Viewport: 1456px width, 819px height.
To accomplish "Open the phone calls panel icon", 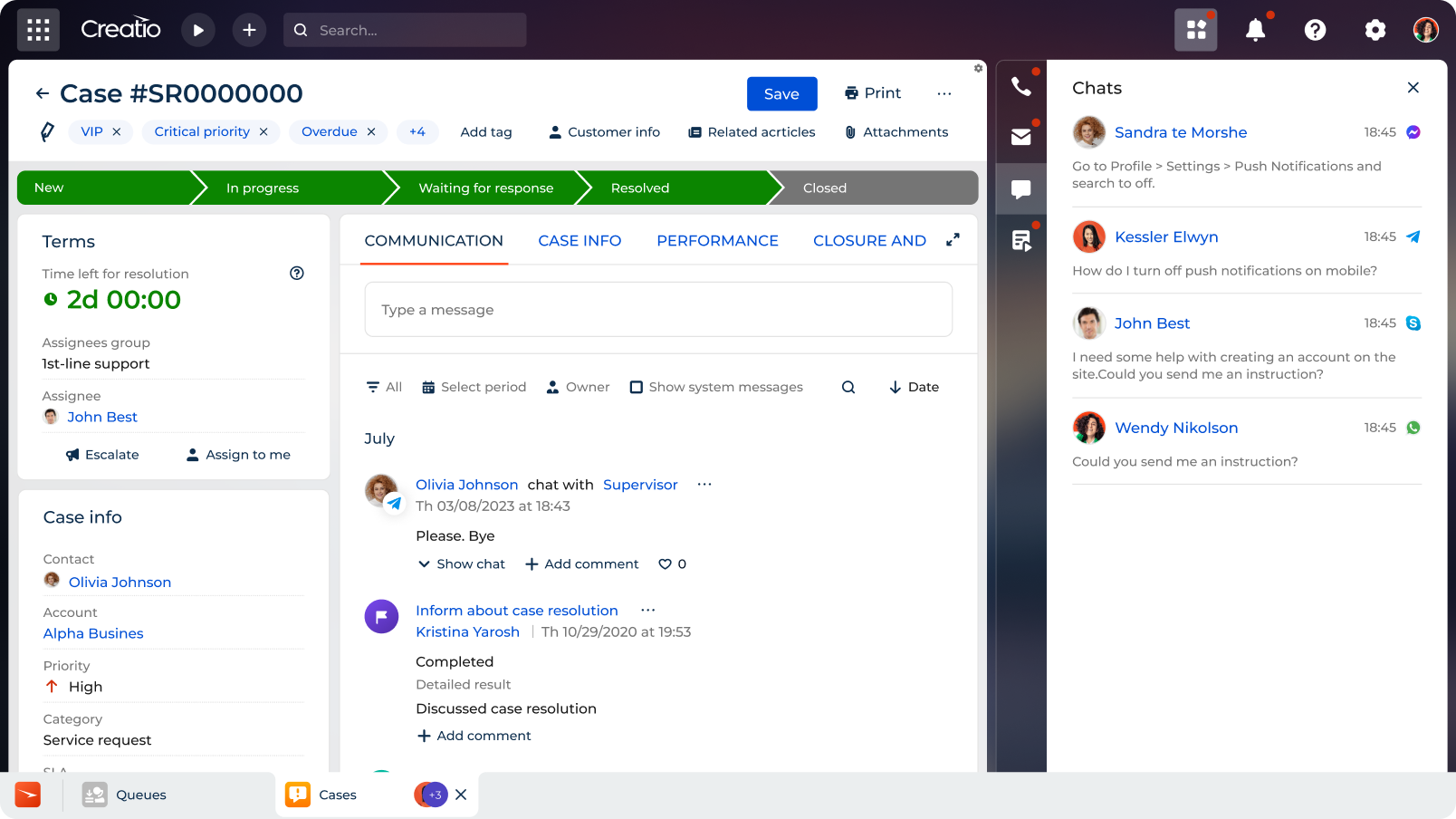I will pyautogui.click(x=1021, y=86).
